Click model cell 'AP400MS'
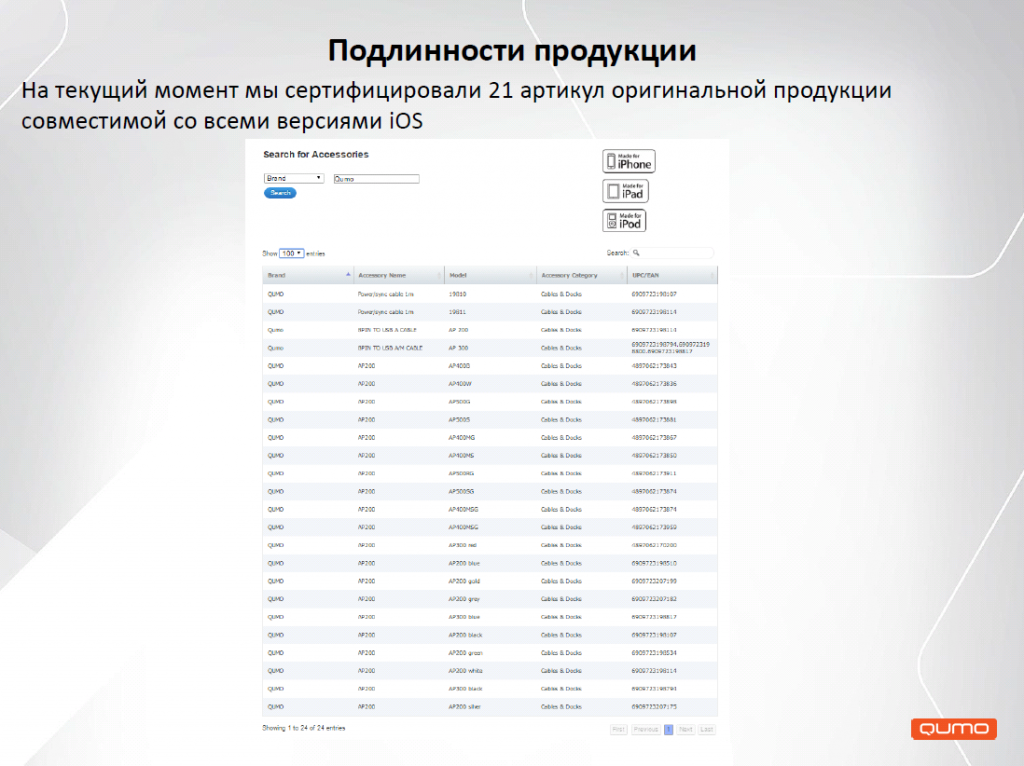The height and width of the screenshot is (766, 1024). 461,456
